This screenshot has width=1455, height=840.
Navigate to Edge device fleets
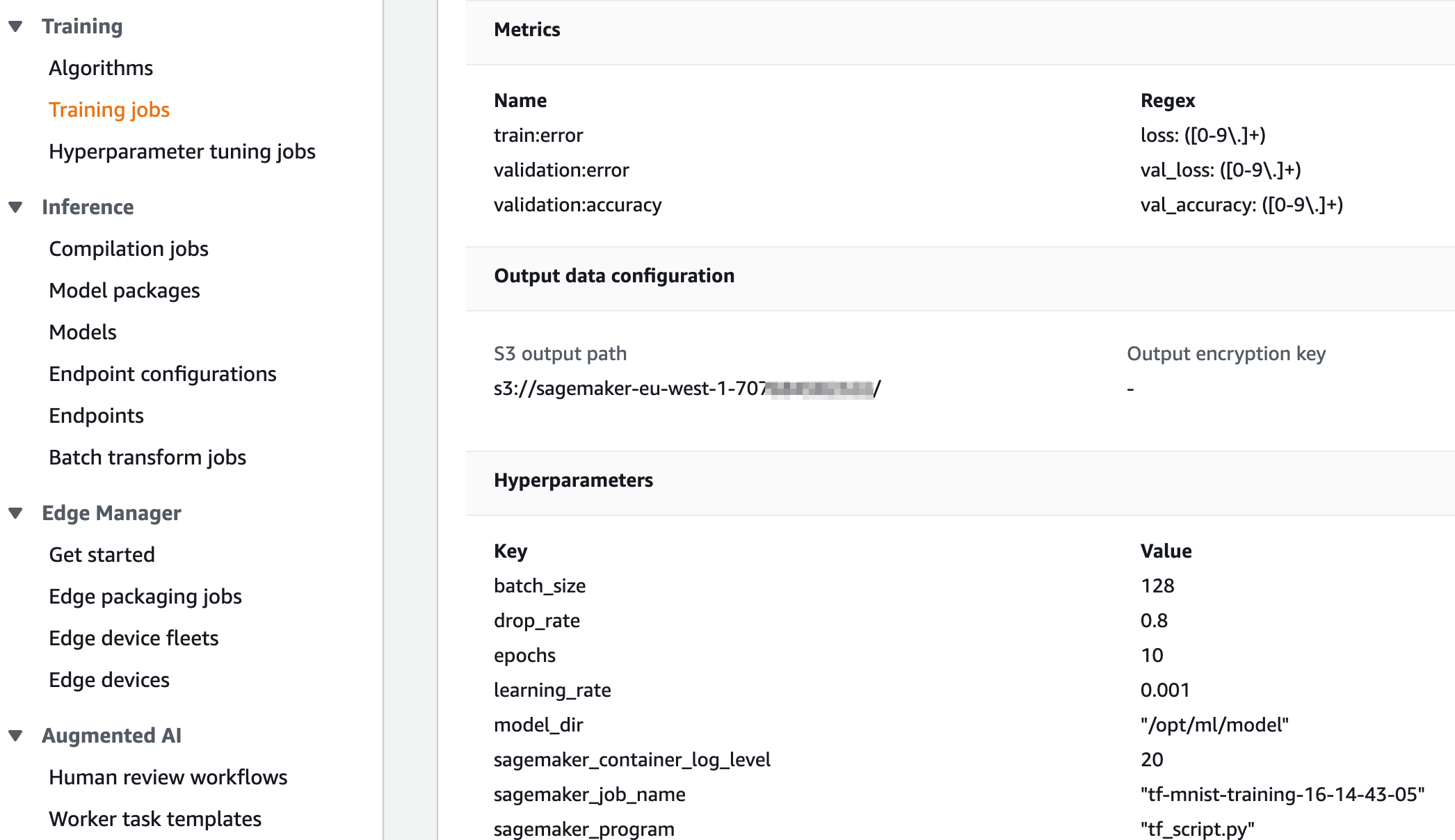[x=134, y=638]
